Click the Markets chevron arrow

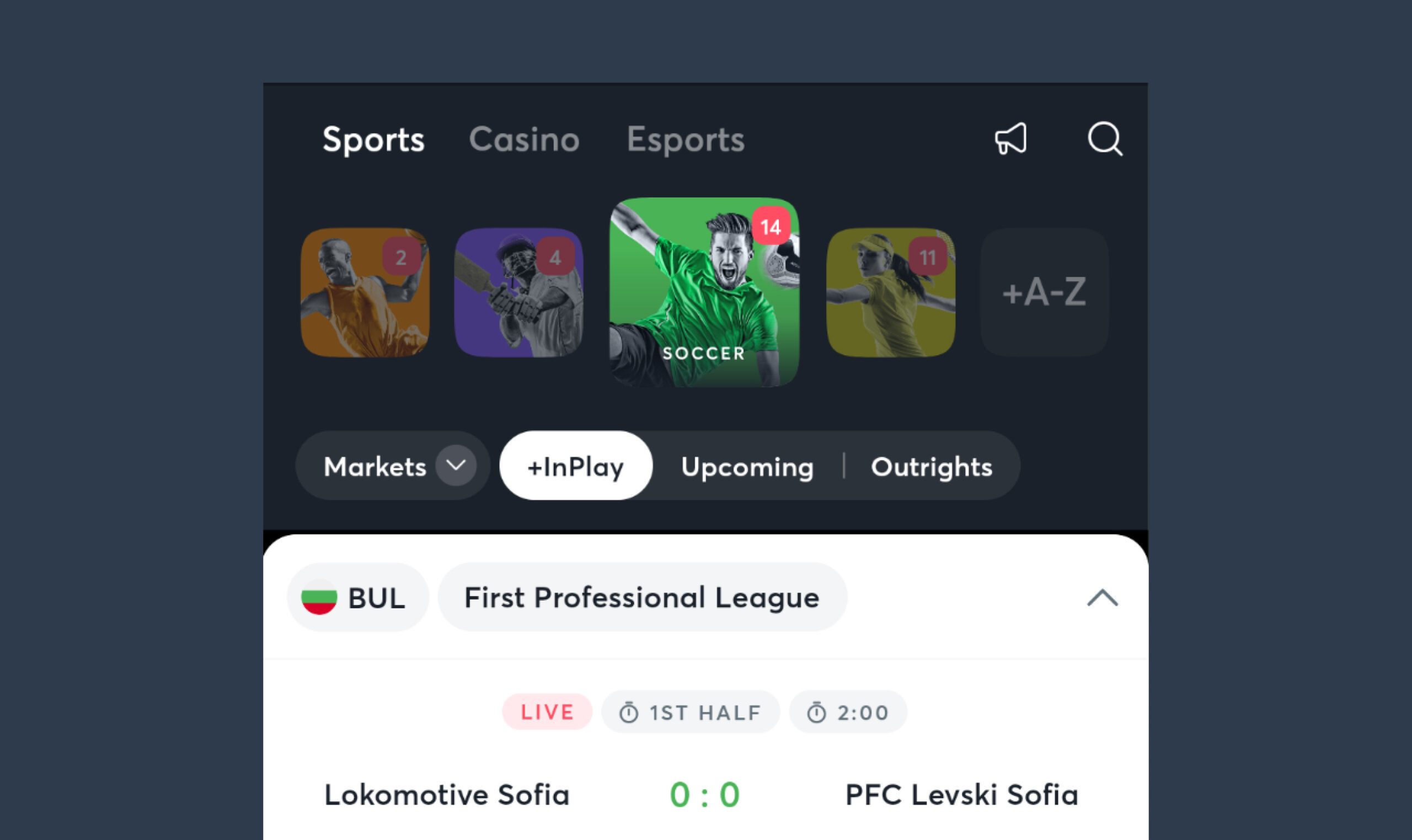point(456,466)
